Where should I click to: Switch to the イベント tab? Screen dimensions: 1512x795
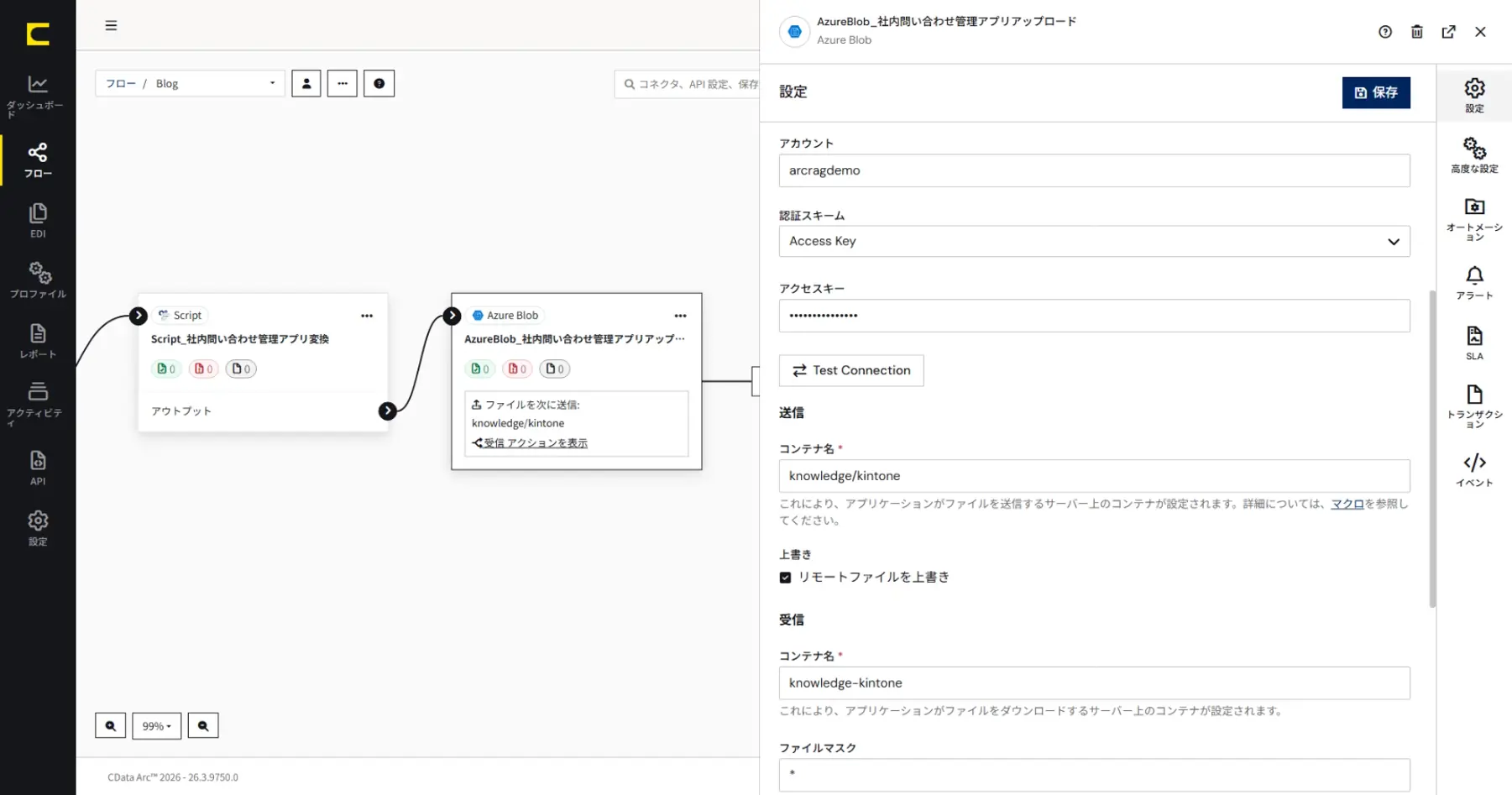pyautogui.click(x=1474, y=470)
